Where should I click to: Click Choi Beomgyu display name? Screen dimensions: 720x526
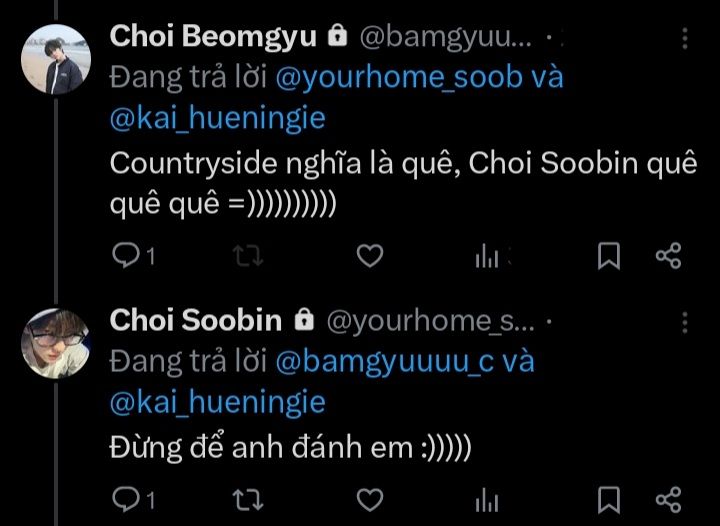pyautogui.click(x=214, y=37)
